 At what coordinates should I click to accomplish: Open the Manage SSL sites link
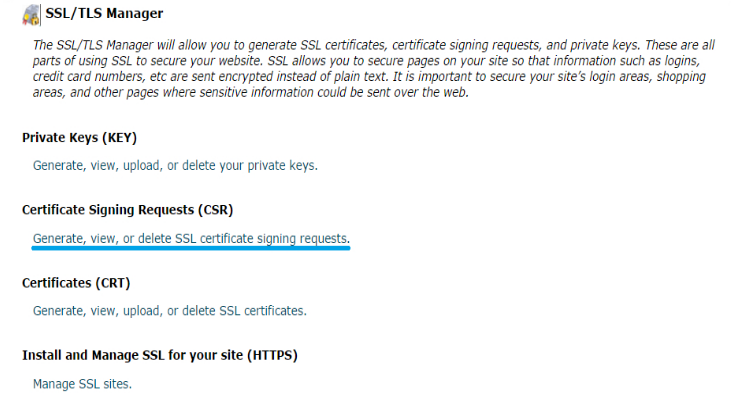tap(83, 384)
